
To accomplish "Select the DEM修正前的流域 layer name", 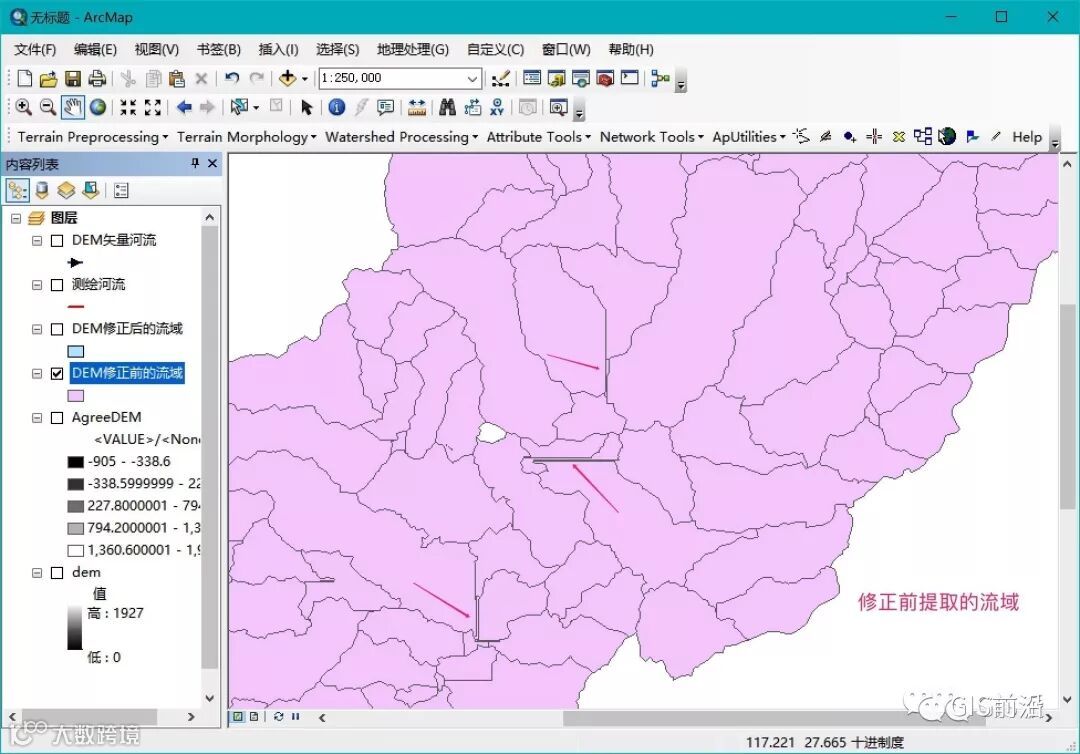I will point(127,373).
